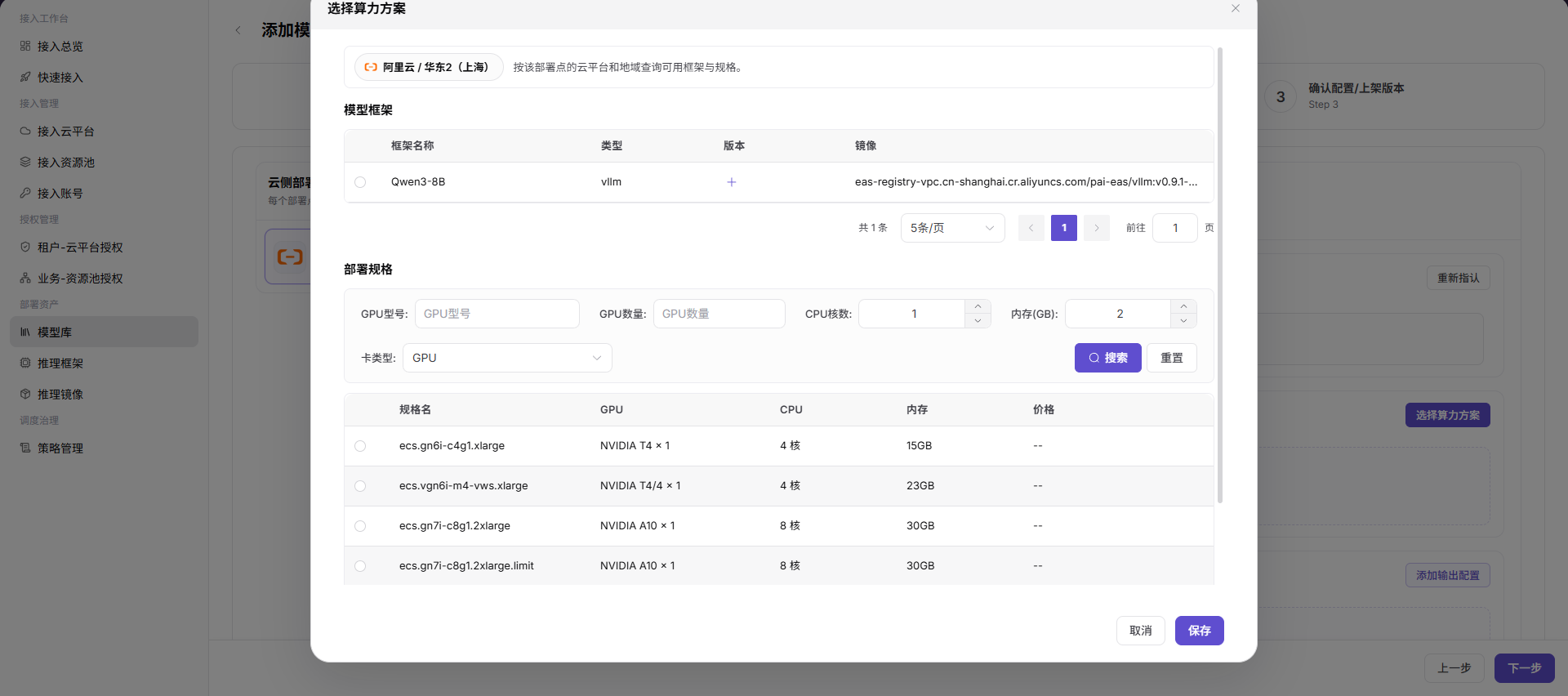Click 重新指认 button on background page
Viewport: 1568px width, 696px height.
(x=1459, y=278)
